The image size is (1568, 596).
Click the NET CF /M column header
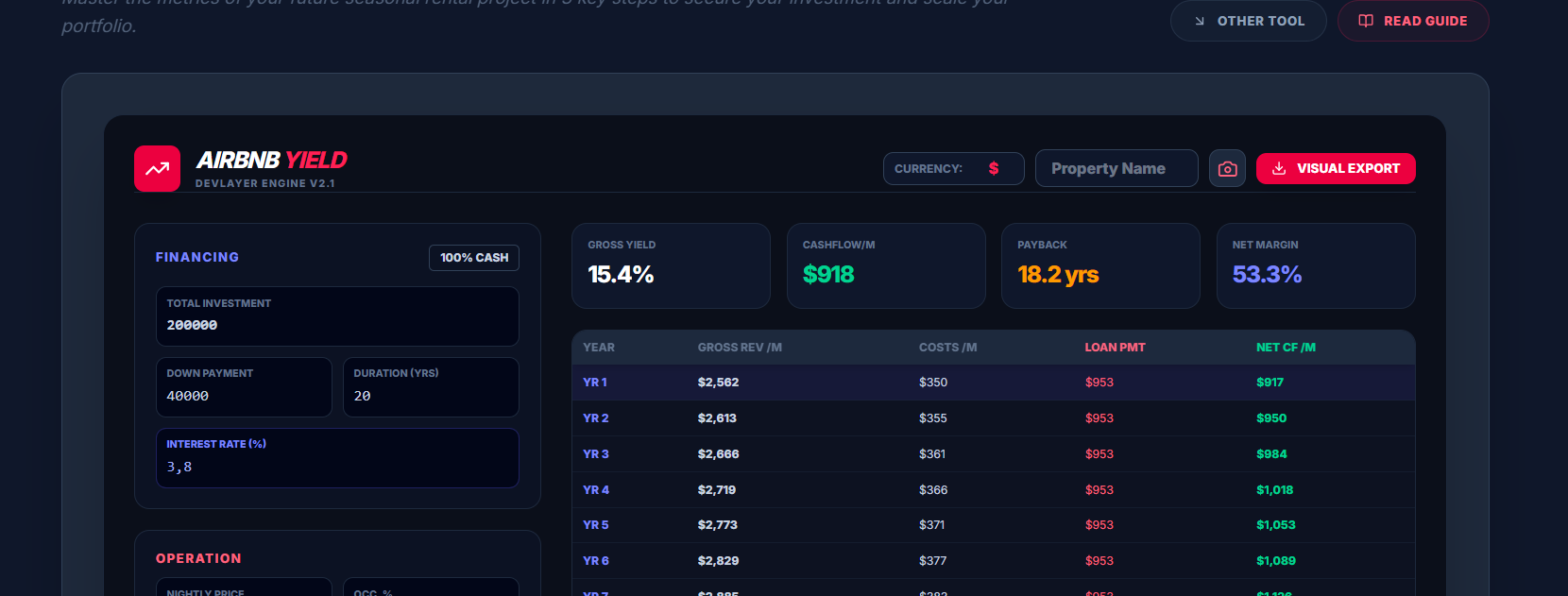click(1286, 348)
